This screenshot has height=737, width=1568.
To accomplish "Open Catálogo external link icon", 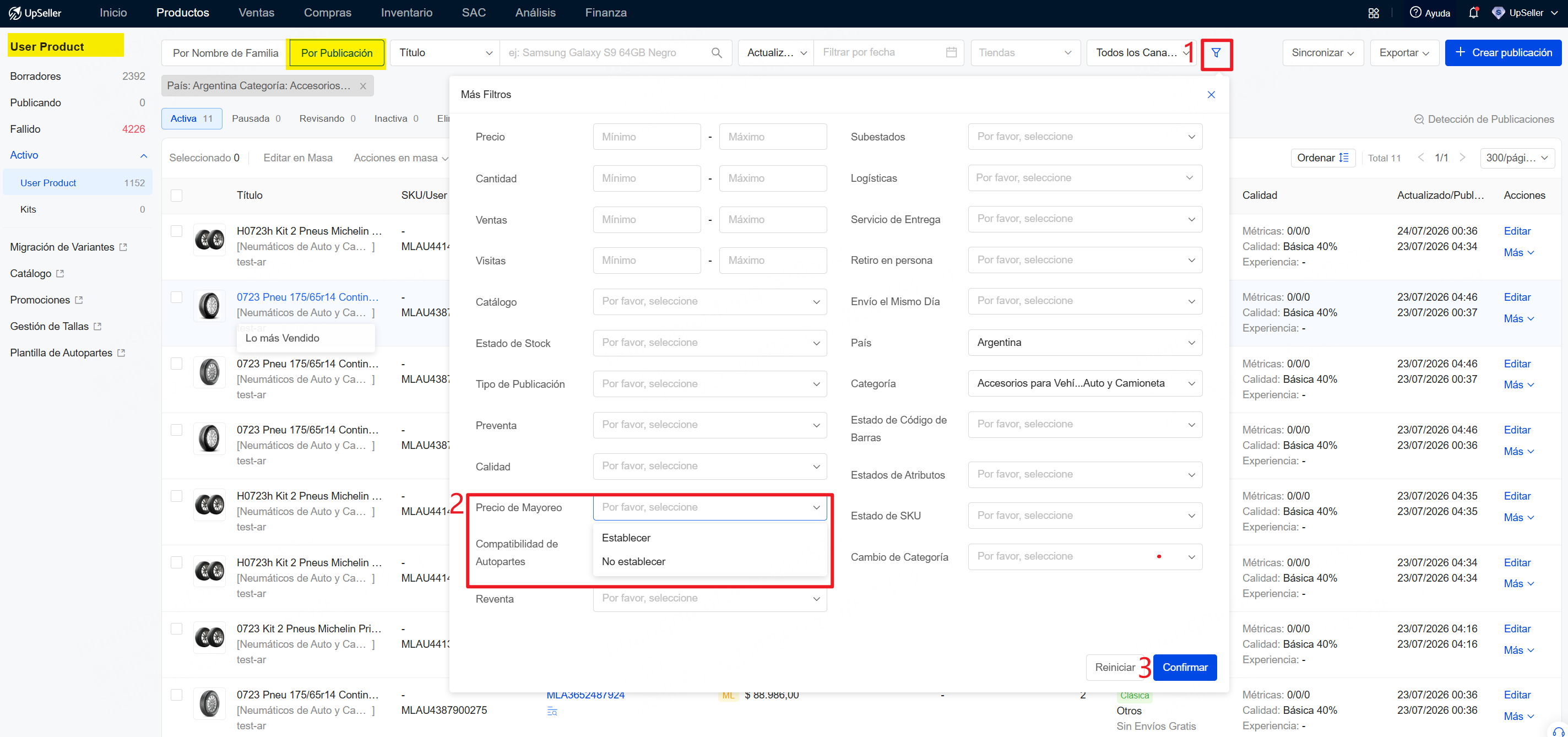I will [x=59, y=274].
